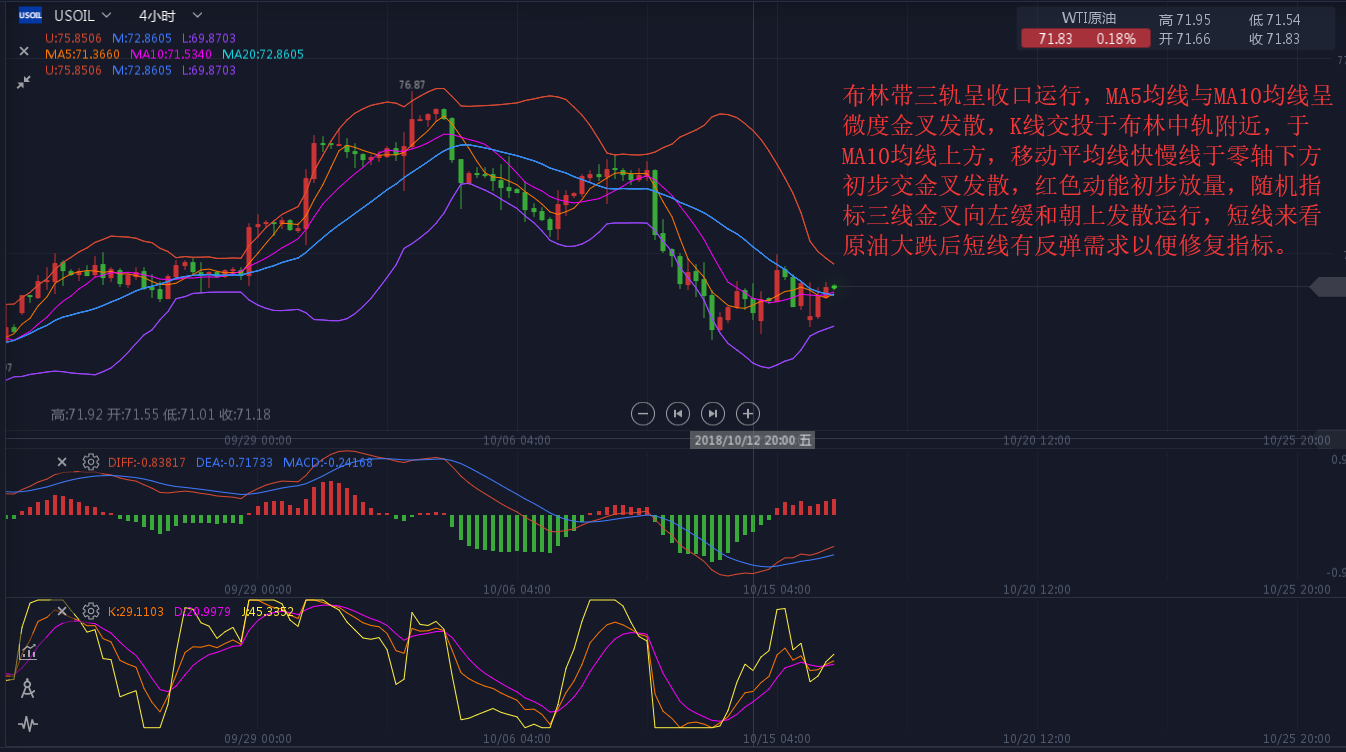The height and width of the screenshot is (752, 1346).
Task: Click the DEA:-0.71733 readout
Action: 234,462
